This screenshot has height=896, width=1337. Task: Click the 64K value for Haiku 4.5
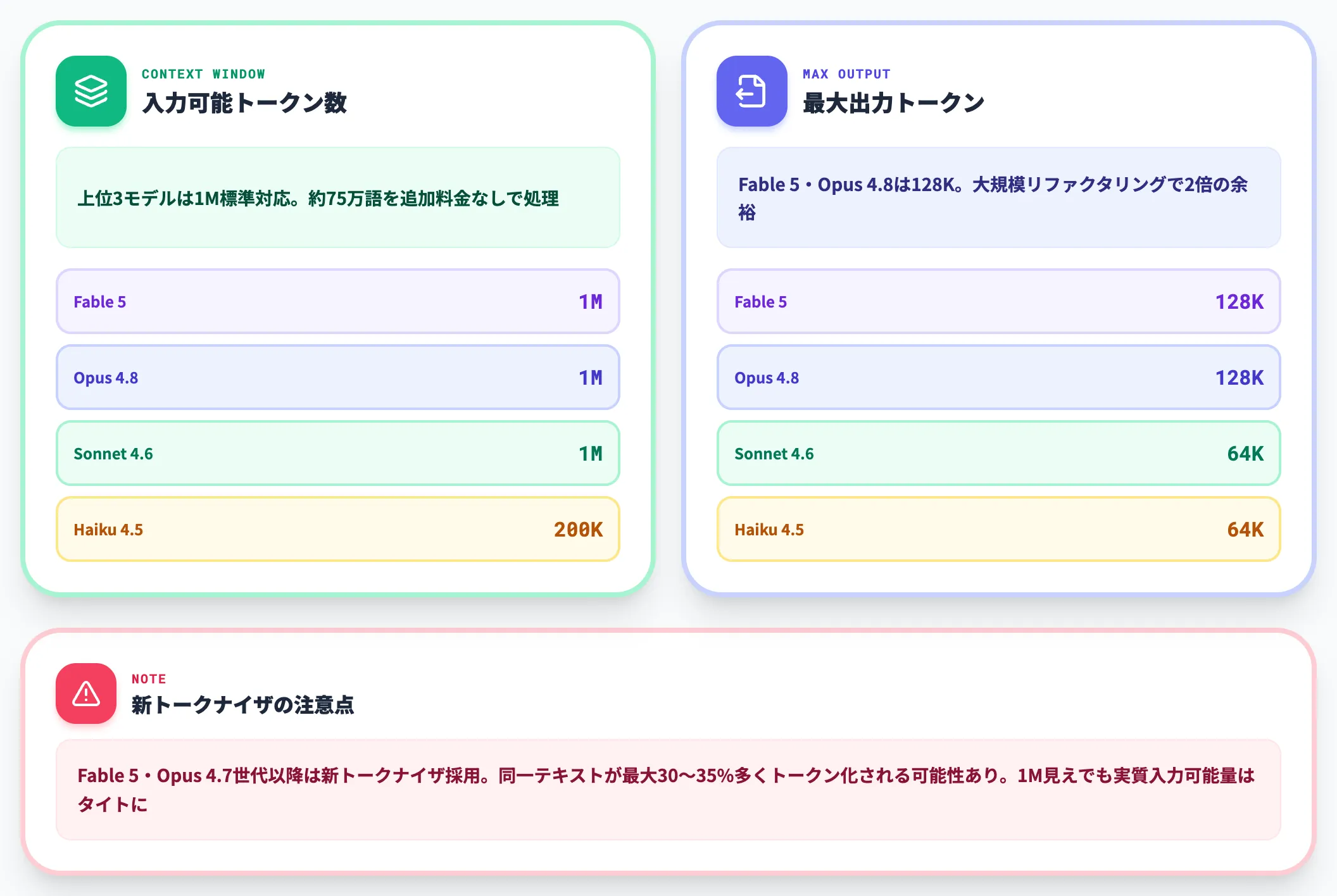click(x=1245, y=530)
